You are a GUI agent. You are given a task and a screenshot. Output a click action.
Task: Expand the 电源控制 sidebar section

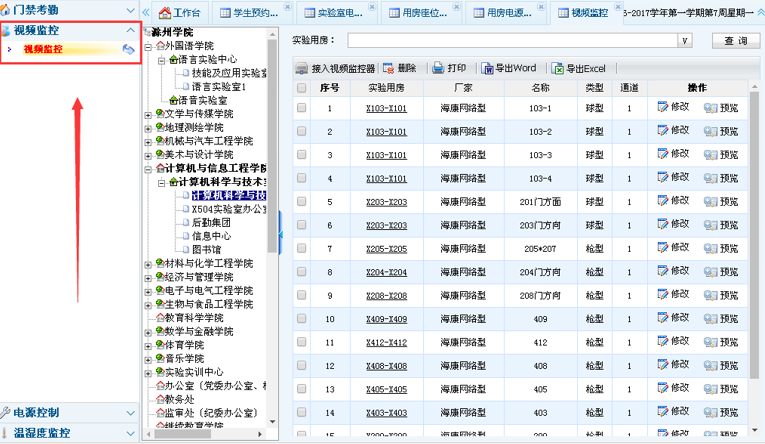tap(131, 412)
